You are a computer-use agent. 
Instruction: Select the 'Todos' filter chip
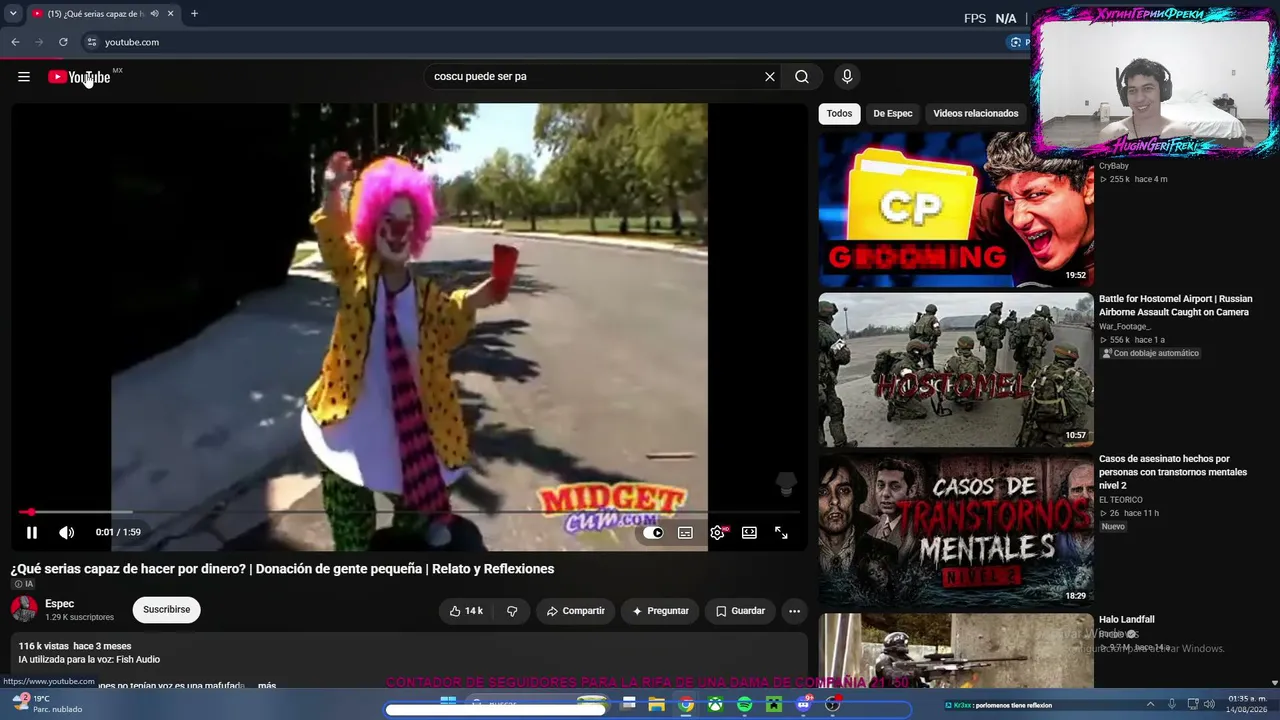point(839,114)
